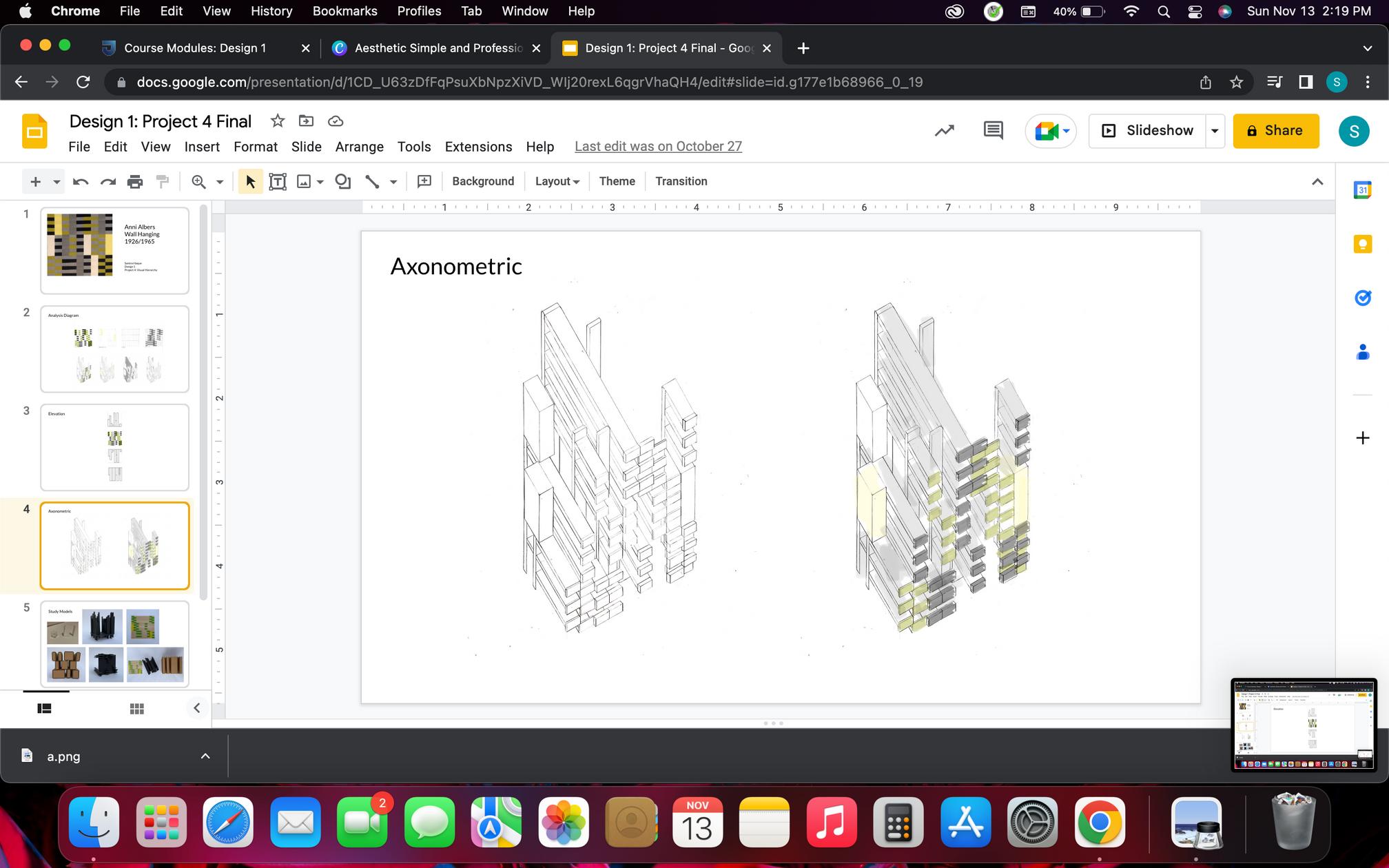
Task: Star the presentation title
Action: coord(278,121)
